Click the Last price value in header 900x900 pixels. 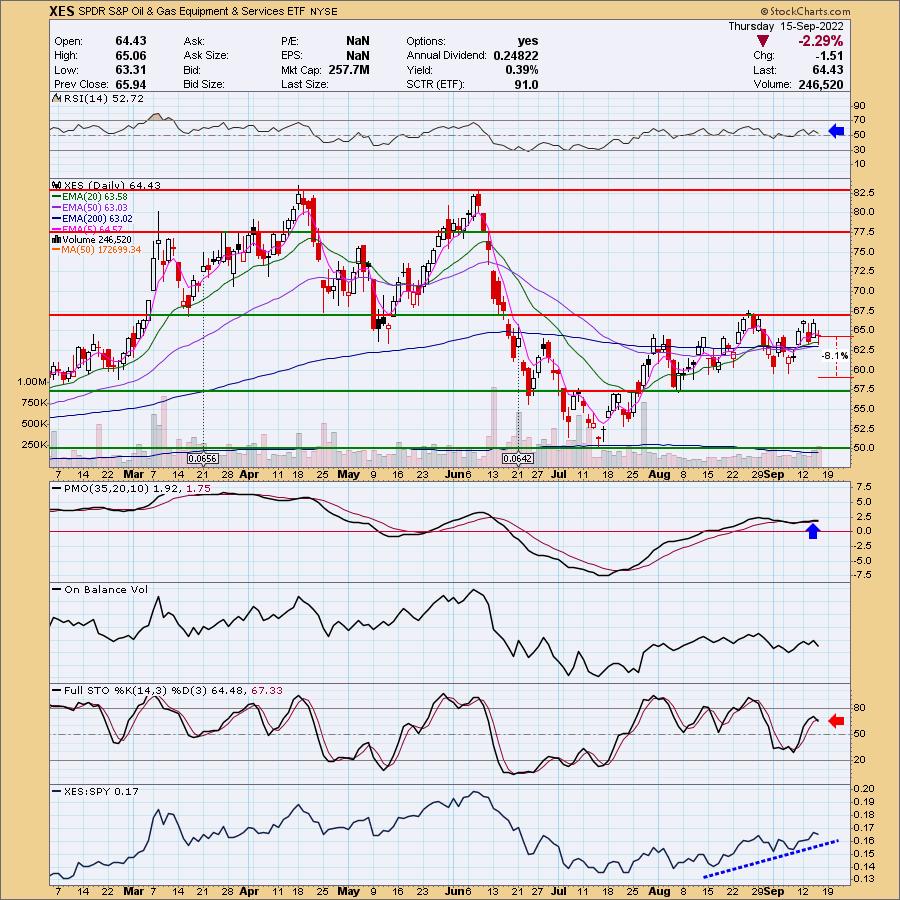[828, 70]
